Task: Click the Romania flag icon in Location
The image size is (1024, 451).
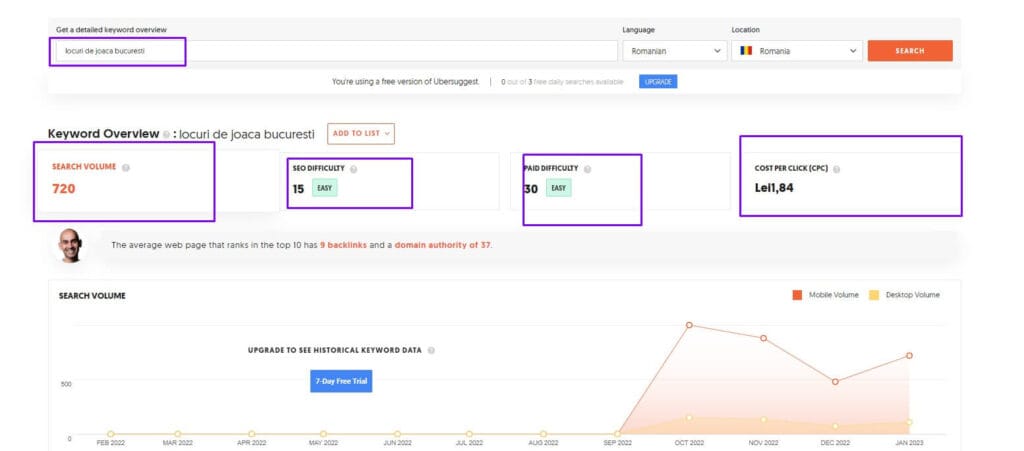Action: [x=746, y=50]
